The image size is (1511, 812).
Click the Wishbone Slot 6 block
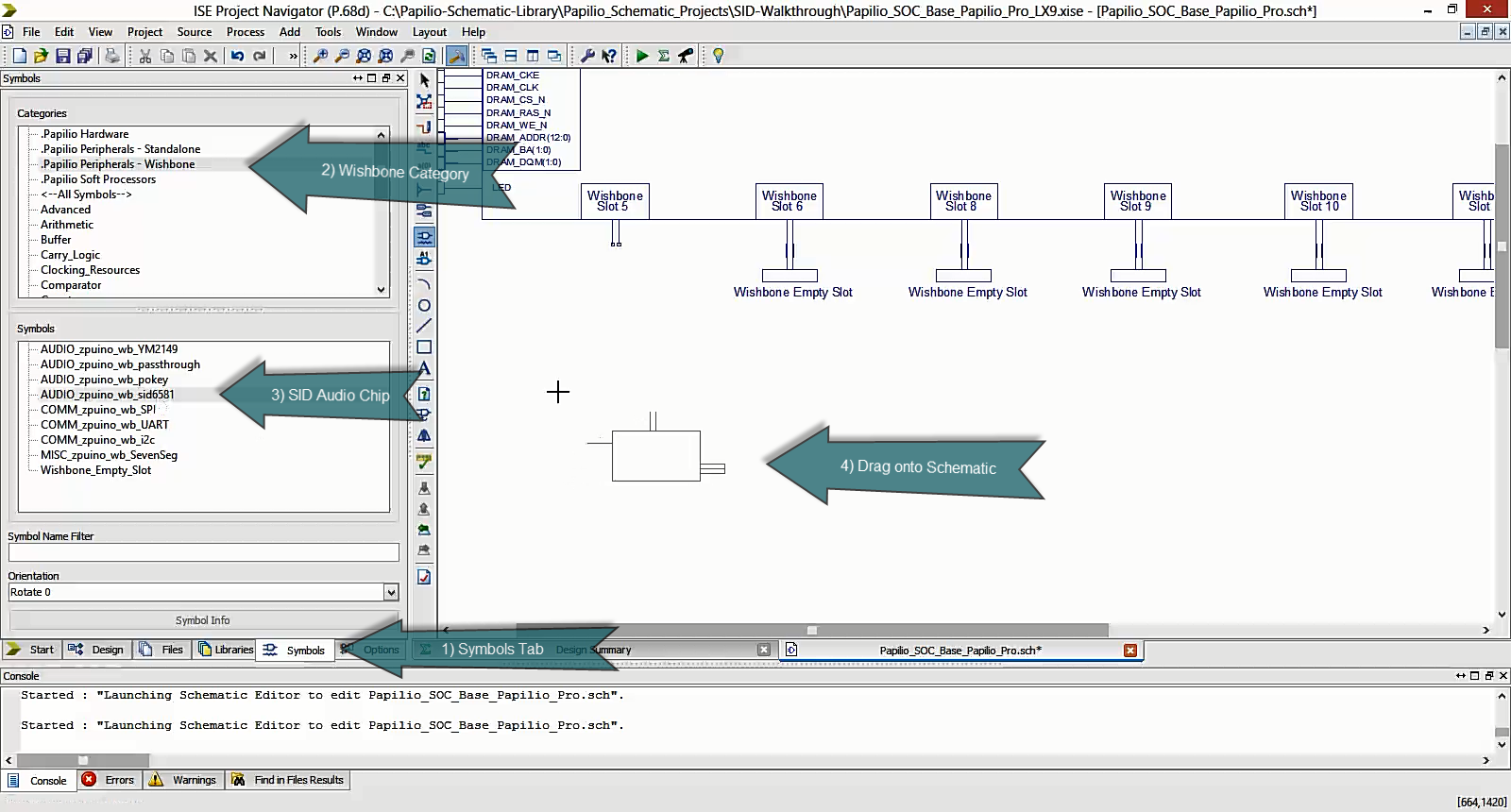(x=789, y=201)
